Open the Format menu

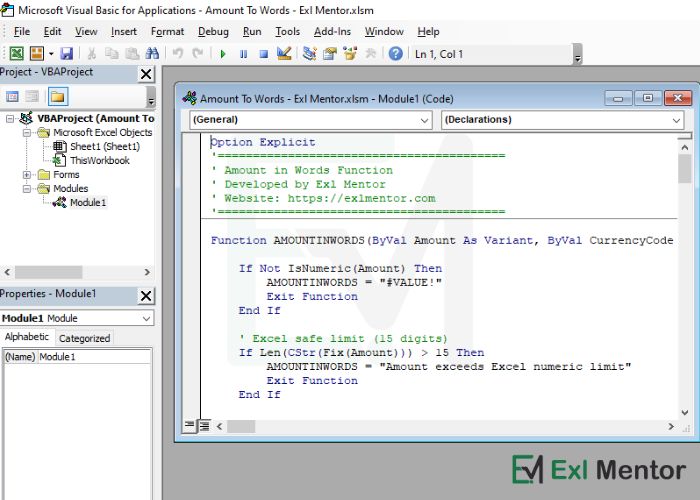click(167, 32)
